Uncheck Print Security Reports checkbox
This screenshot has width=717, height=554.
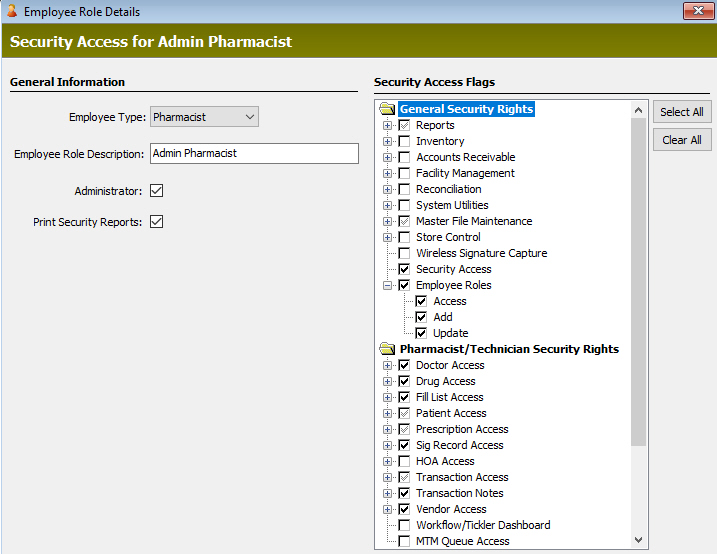pyautogui.click(x=156, y=222)
